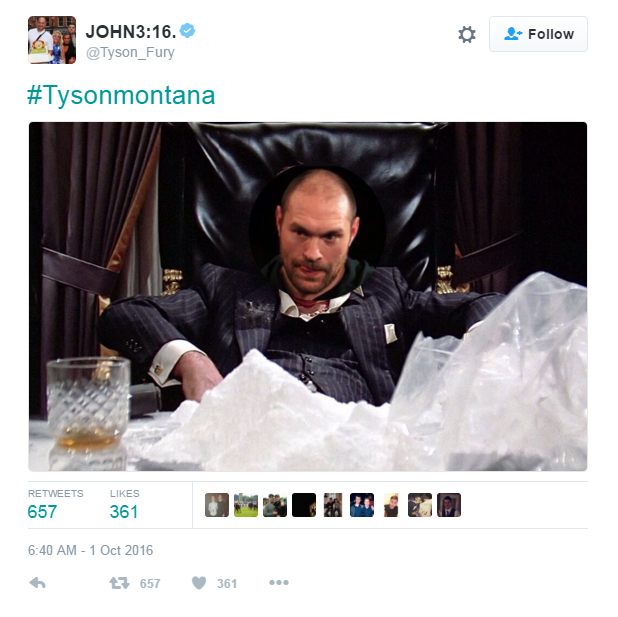
Task: Click the last liker avatar in row
Action: 449,505
